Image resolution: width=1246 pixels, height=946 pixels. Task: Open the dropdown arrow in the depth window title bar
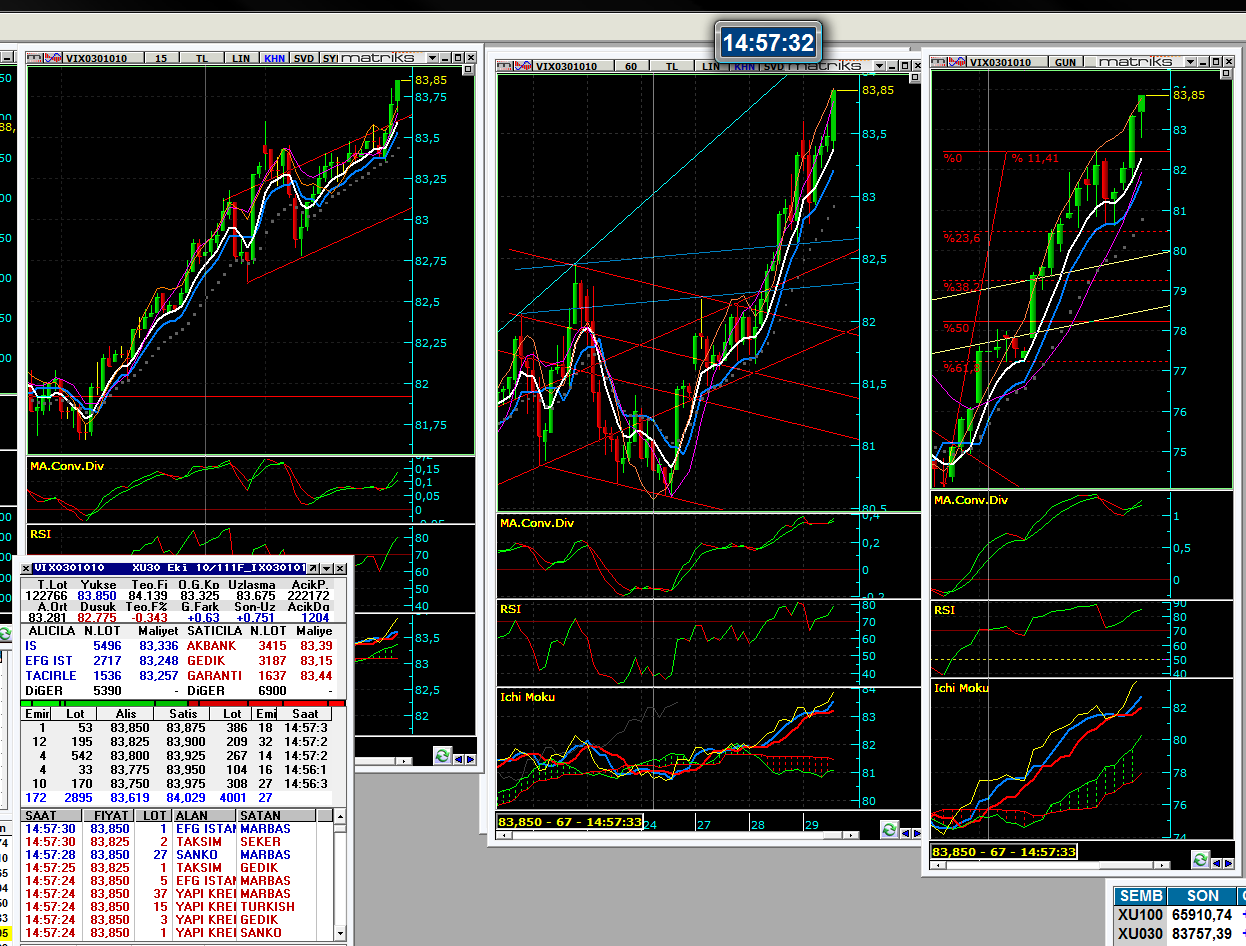click(326, 568)
